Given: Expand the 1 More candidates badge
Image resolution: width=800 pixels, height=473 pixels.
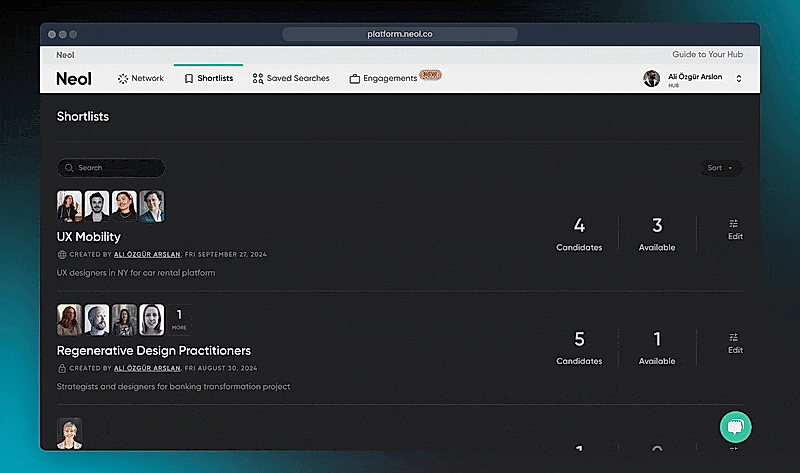Looking at the screenshot, I should pos(178,319).
